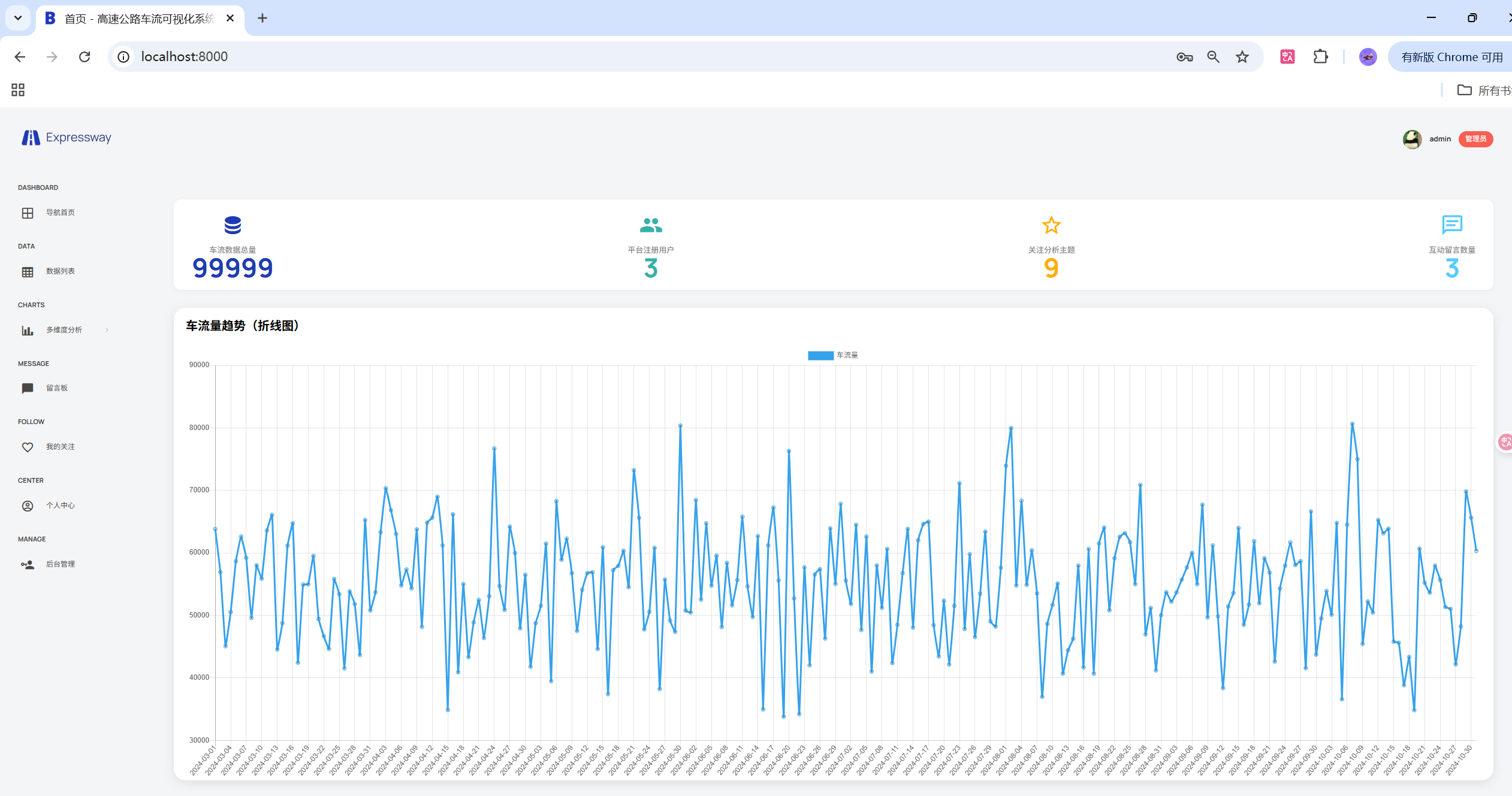
Task: Open the 留言板 message icon
Action: tap(28, 388)
